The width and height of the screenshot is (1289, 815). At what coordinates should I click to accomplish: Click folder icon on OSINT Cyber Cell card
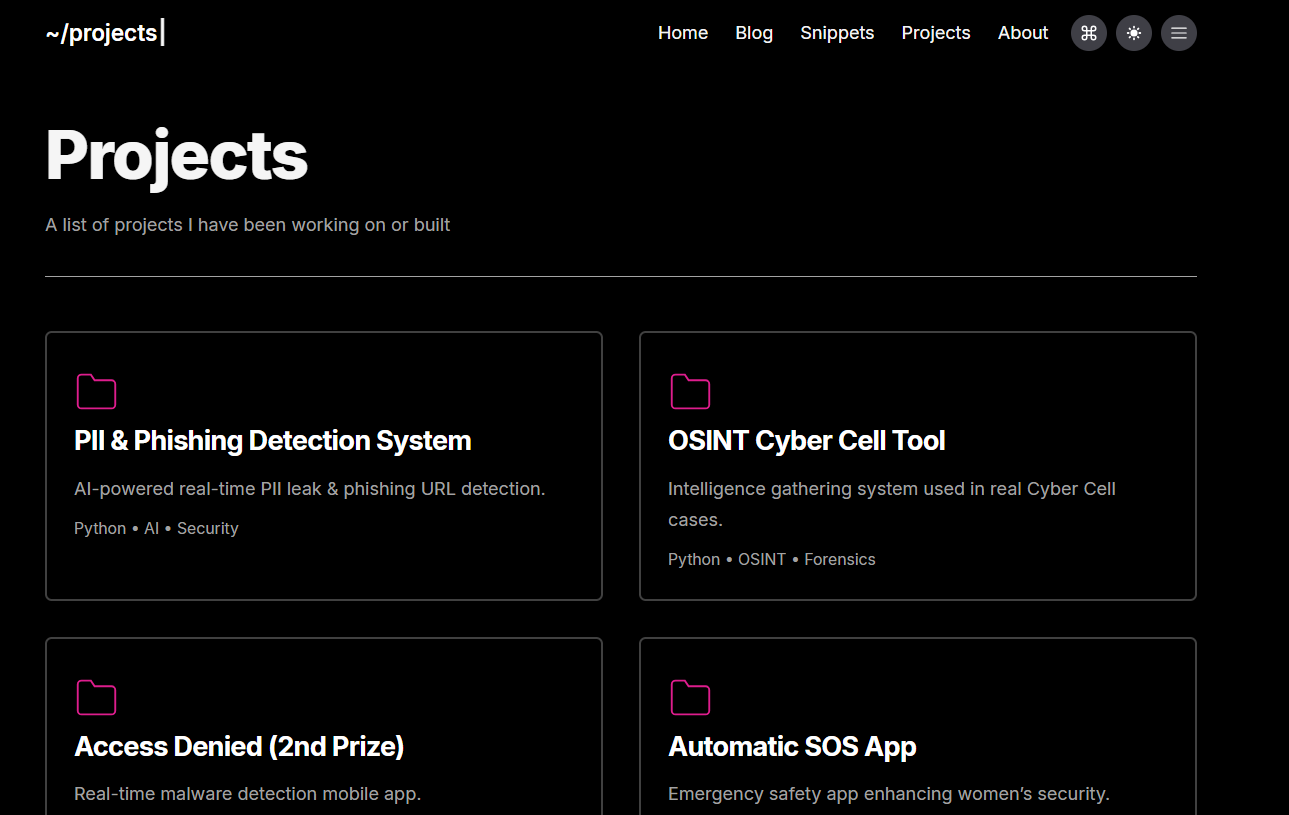click(x=690, y=391)
